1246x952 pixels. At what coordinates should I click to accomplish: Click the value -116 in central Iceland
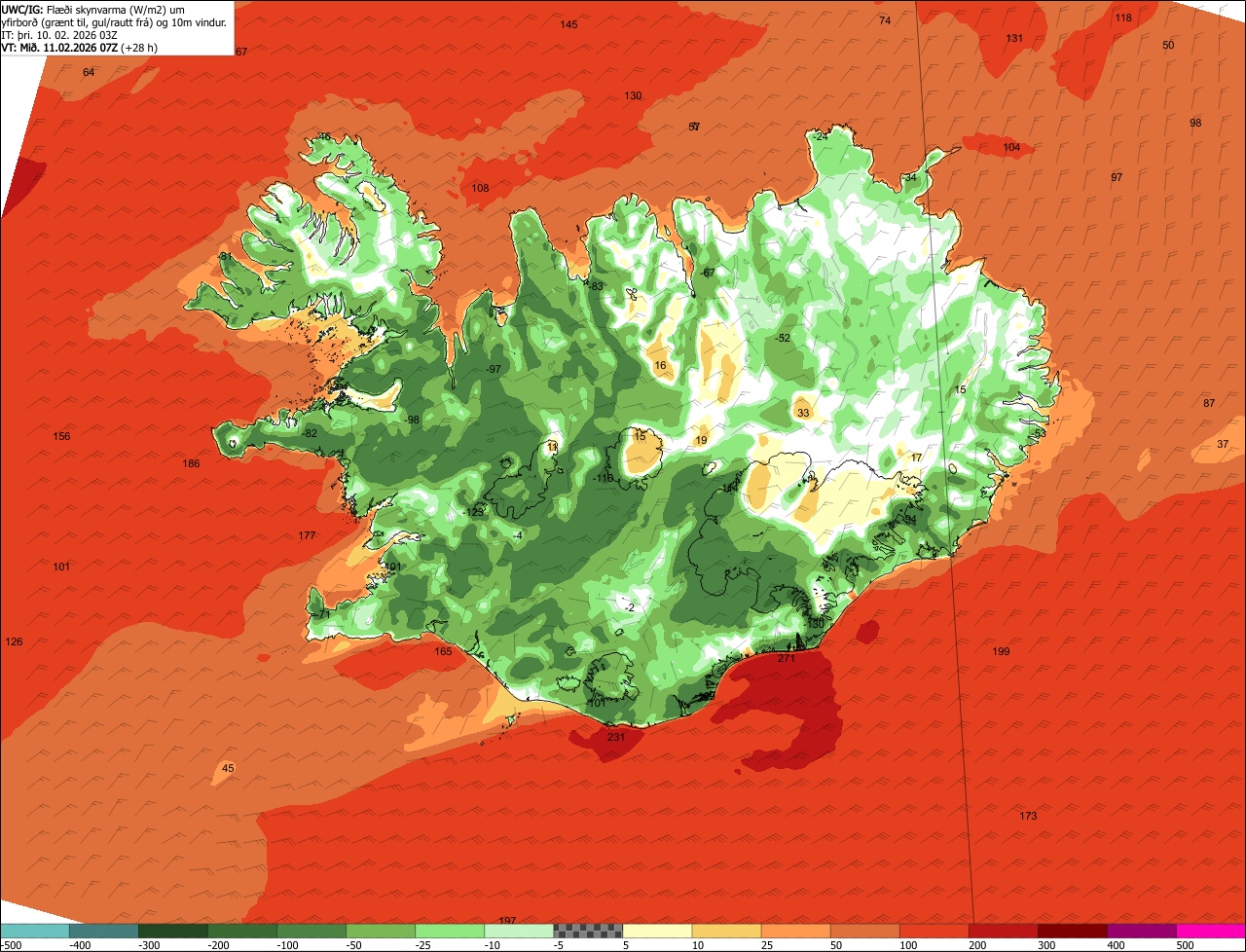click(x=604, y=478)
